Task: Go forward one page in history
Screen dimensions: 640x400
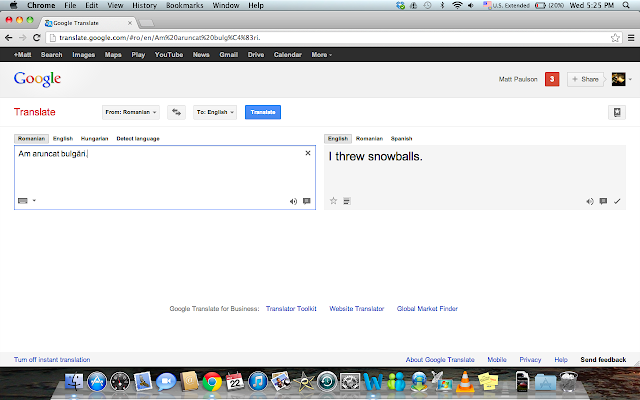Action: click(22, 38)
